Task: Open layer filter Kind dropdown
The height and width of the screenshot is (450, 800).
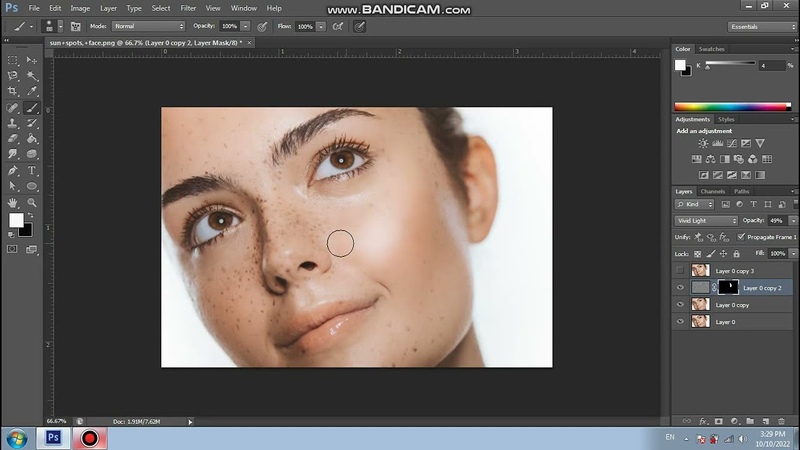Action: [694, 204]
